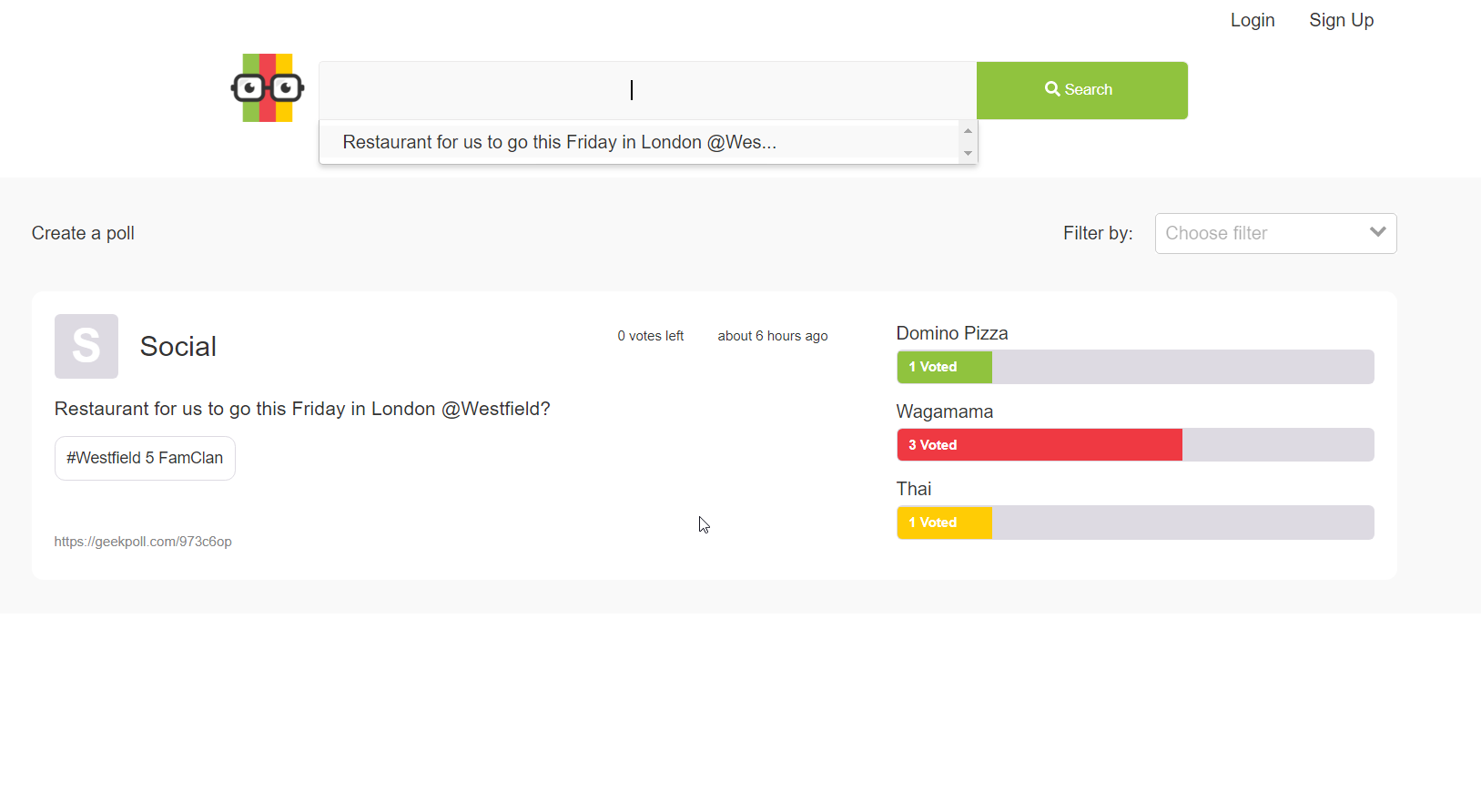Click the GeekPoll glasses logo

coord(268,87)
